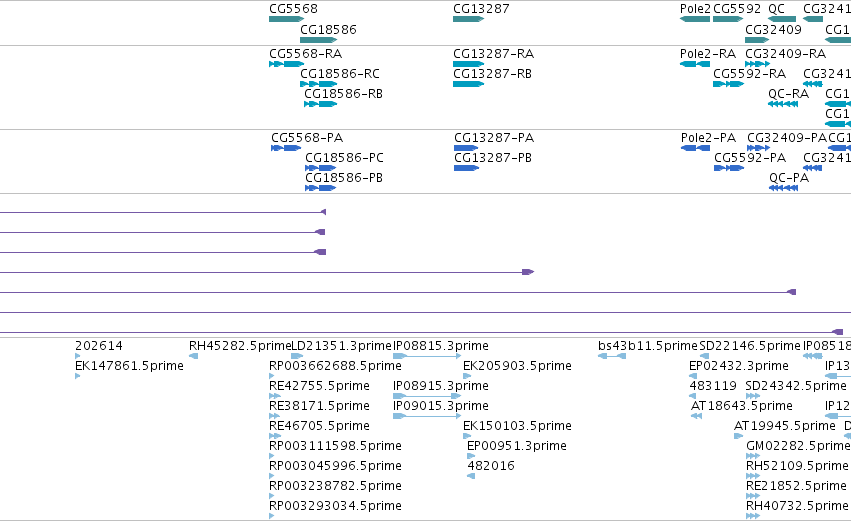Click the 202614 EST label

[99, 346]
